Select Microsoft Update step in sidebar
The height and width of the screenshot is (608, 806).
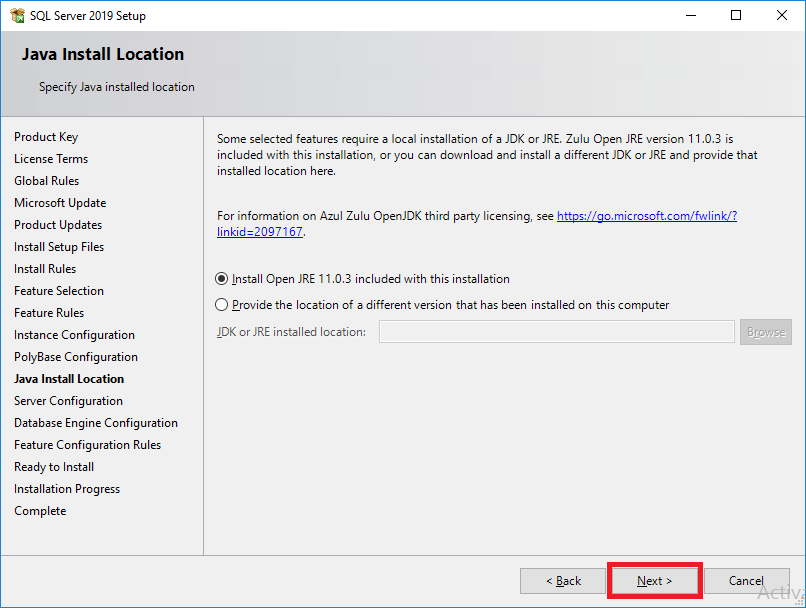60,203
